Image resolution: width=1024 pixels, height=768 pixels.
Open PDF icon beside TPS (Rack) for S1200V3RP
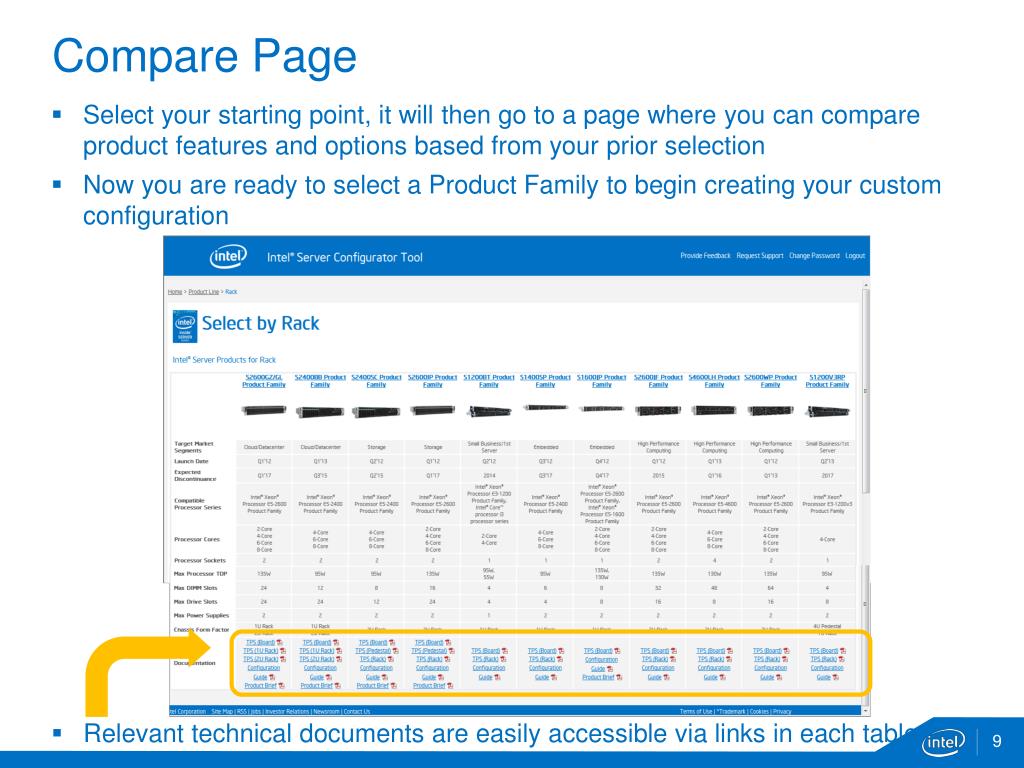tap(842, 660)
